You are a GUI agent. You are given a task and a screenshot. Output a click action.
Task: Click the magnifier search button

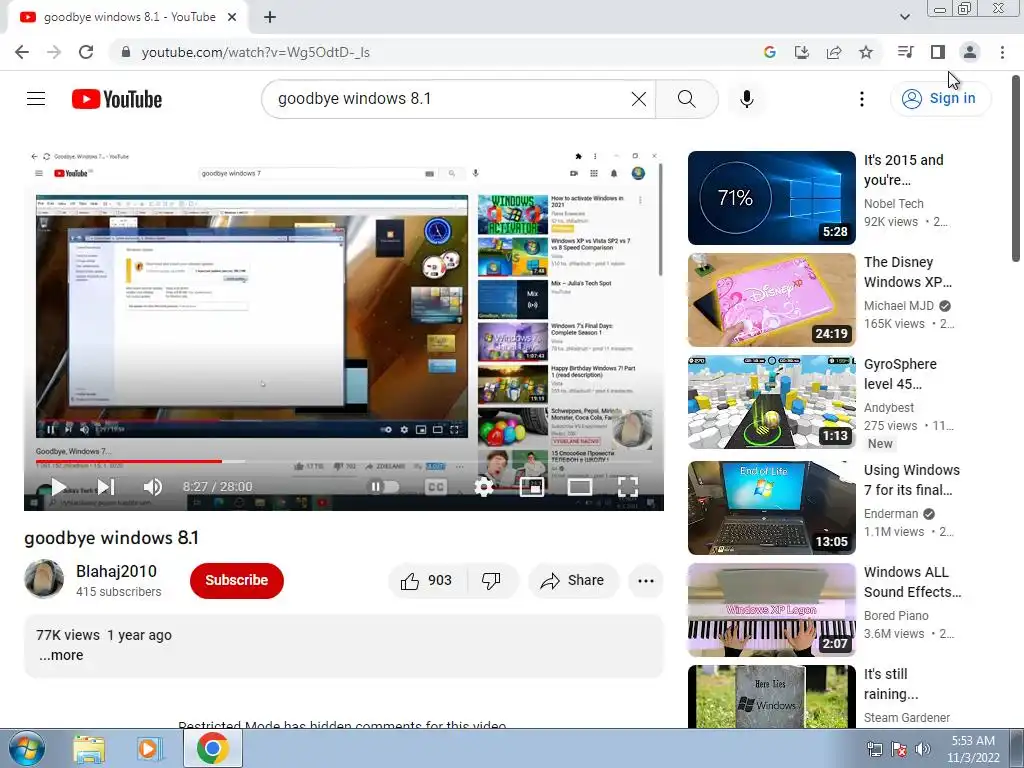pyautogui.click(x=686, y=99)
